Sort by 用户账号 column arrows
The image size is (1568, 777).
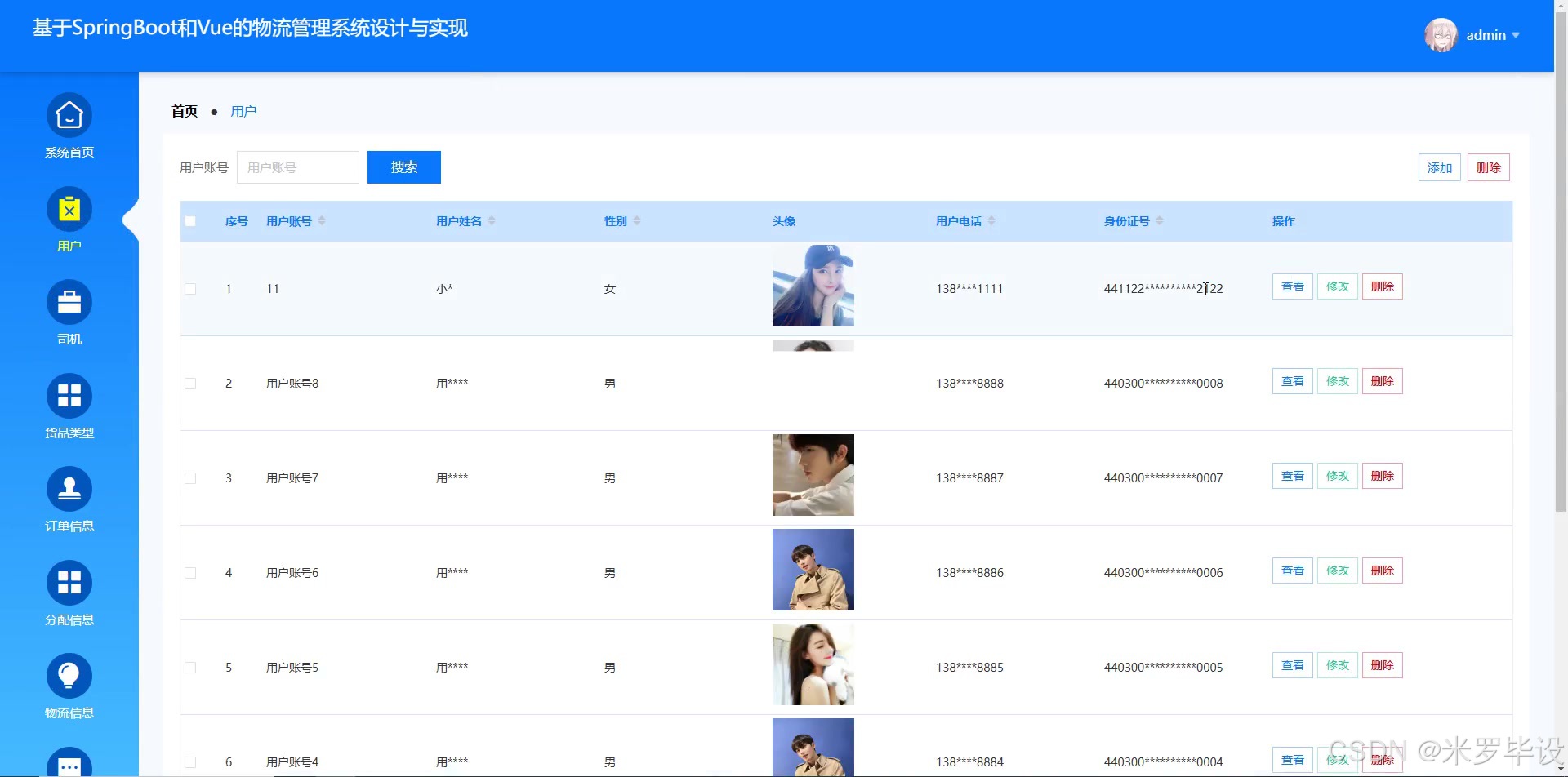pyautogui.click(x=322, y=221)
